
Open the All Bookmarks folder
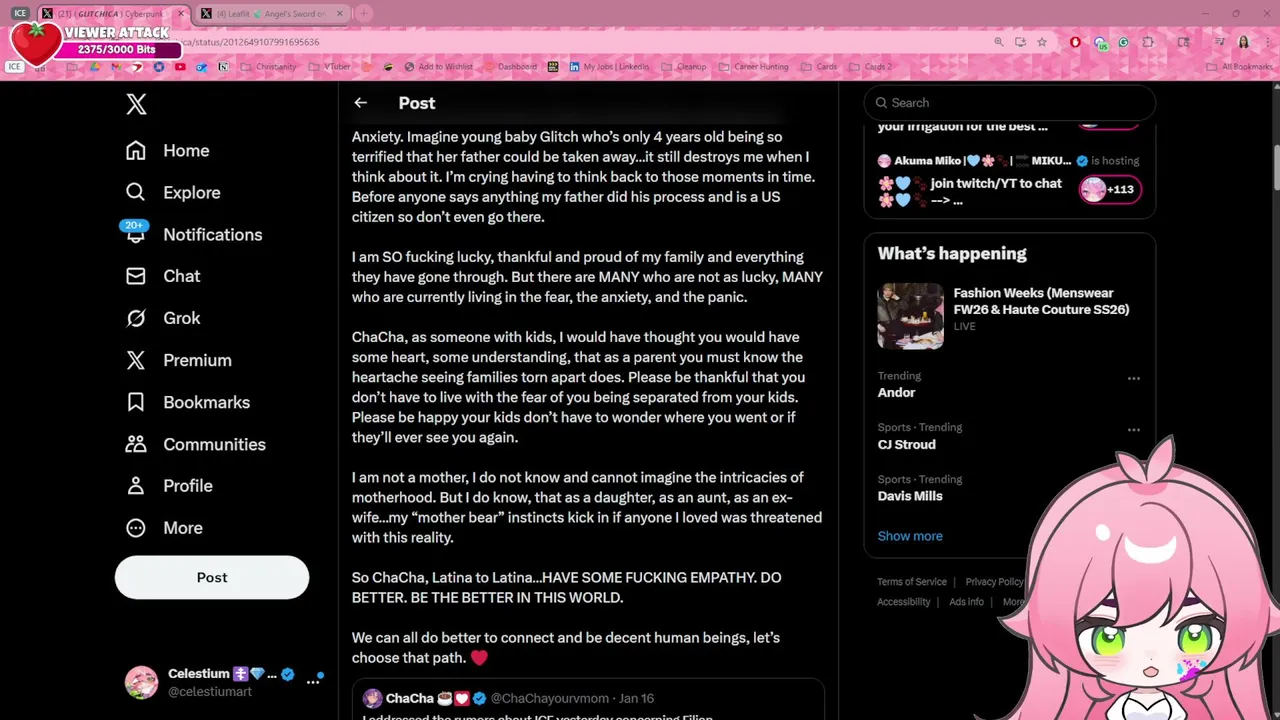point(1240,67)
